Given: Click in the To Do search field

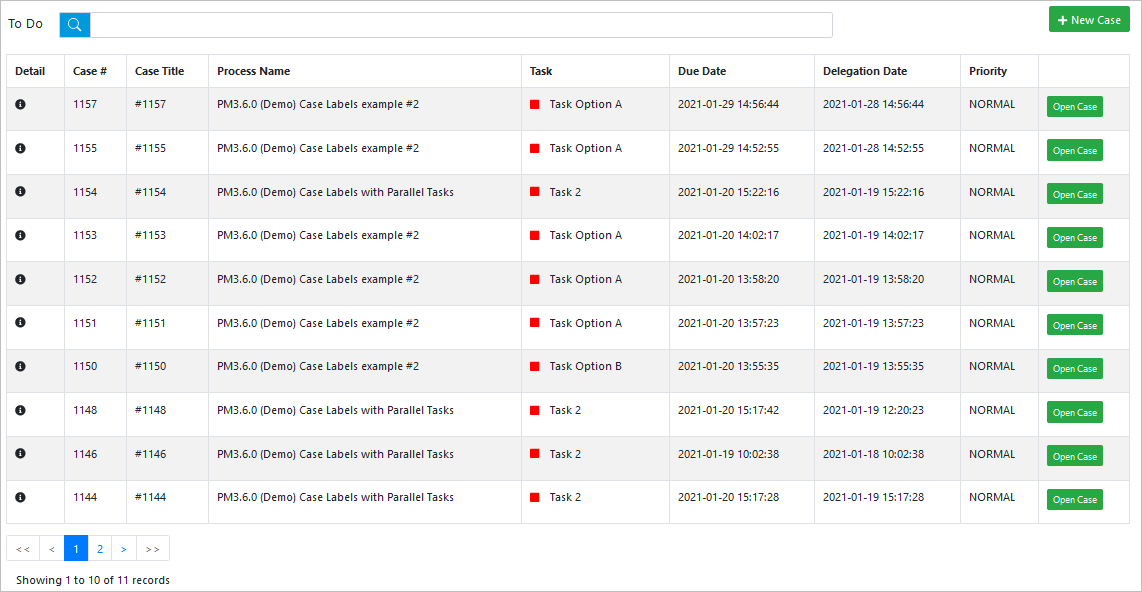Looking at the screenshot, I should [x=460, y=25].
